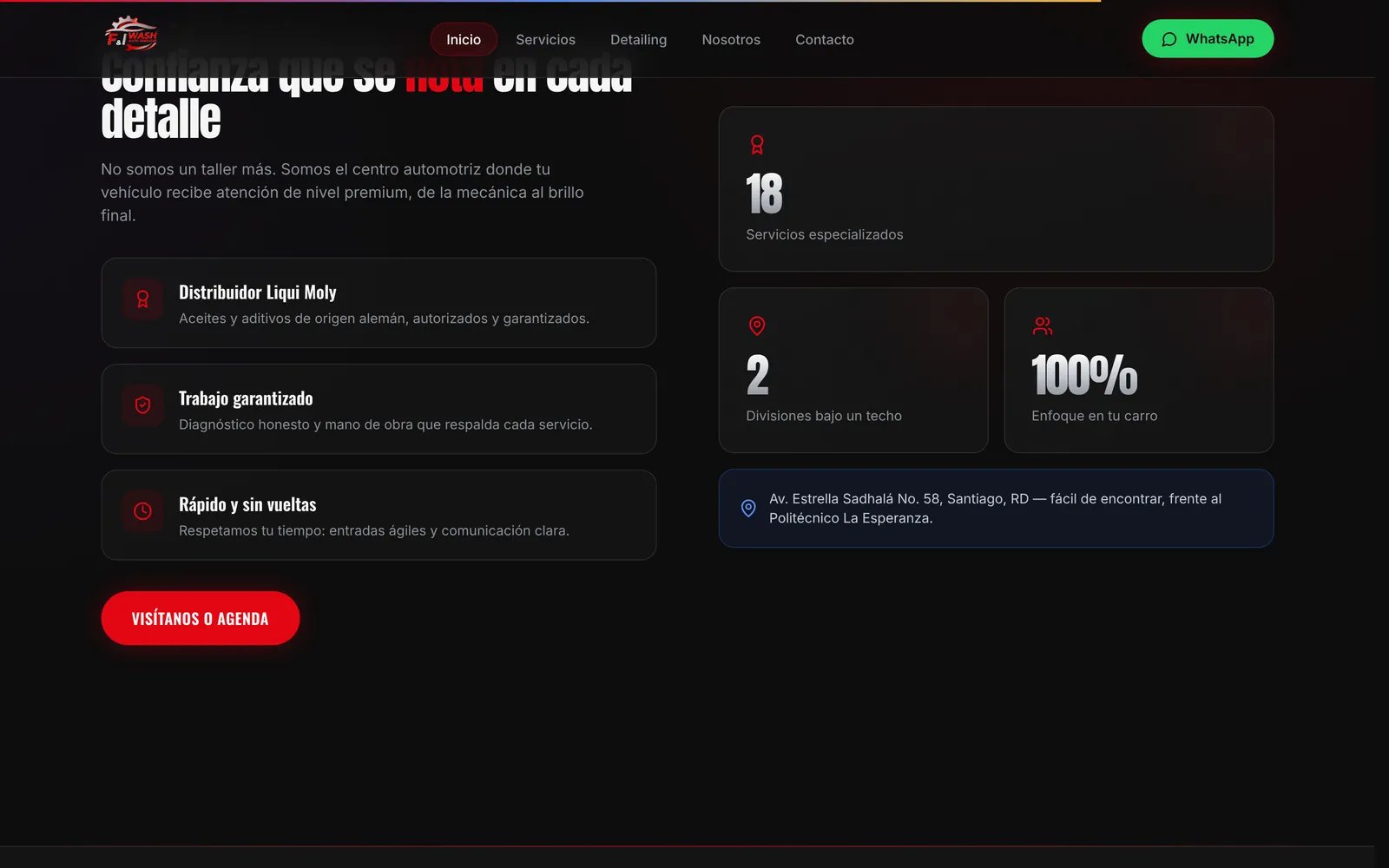Screen dimensions: 1389x868
Task: Click the users icon above 100%
Action: (1043, 325)
